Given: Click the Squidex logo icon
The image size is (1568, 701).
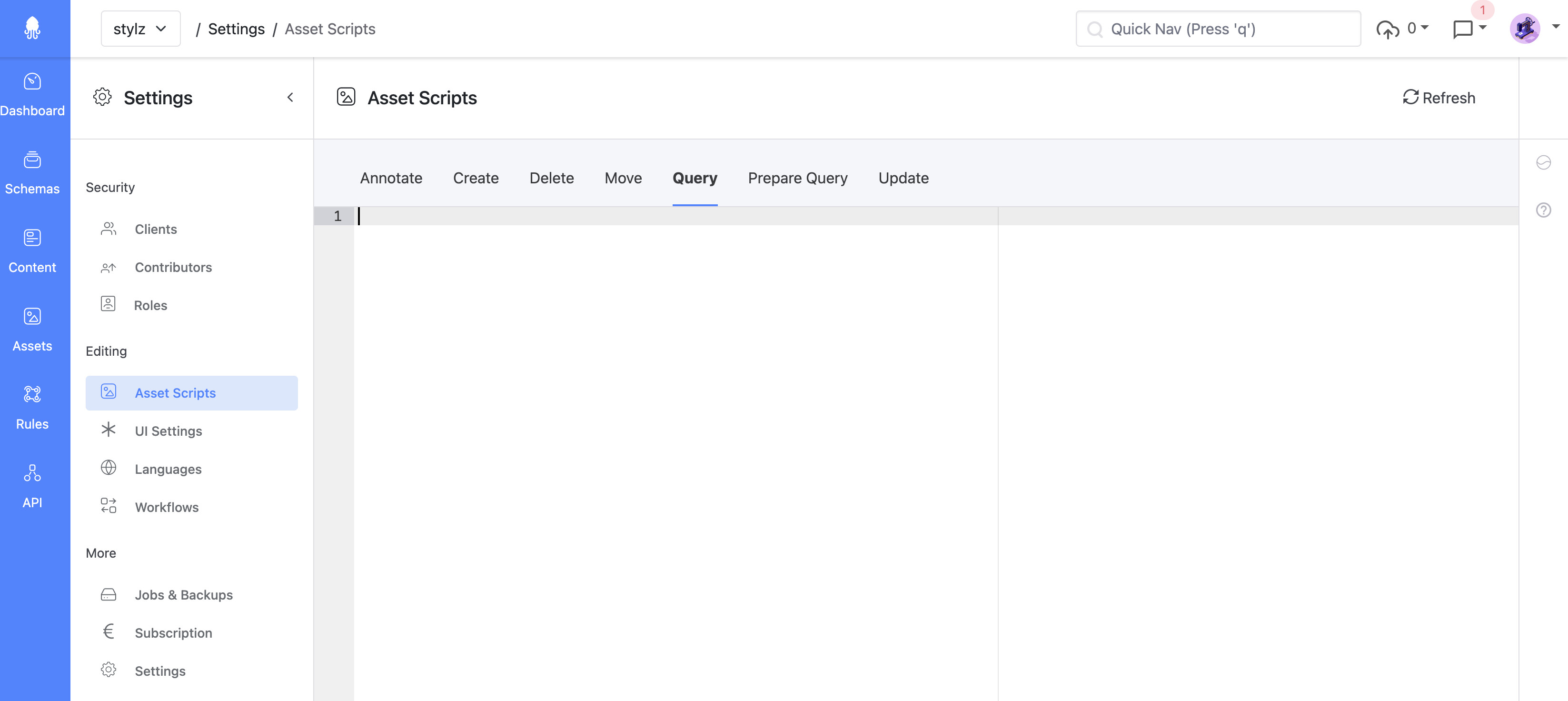Looking at the screenshot, I should 32,28.
